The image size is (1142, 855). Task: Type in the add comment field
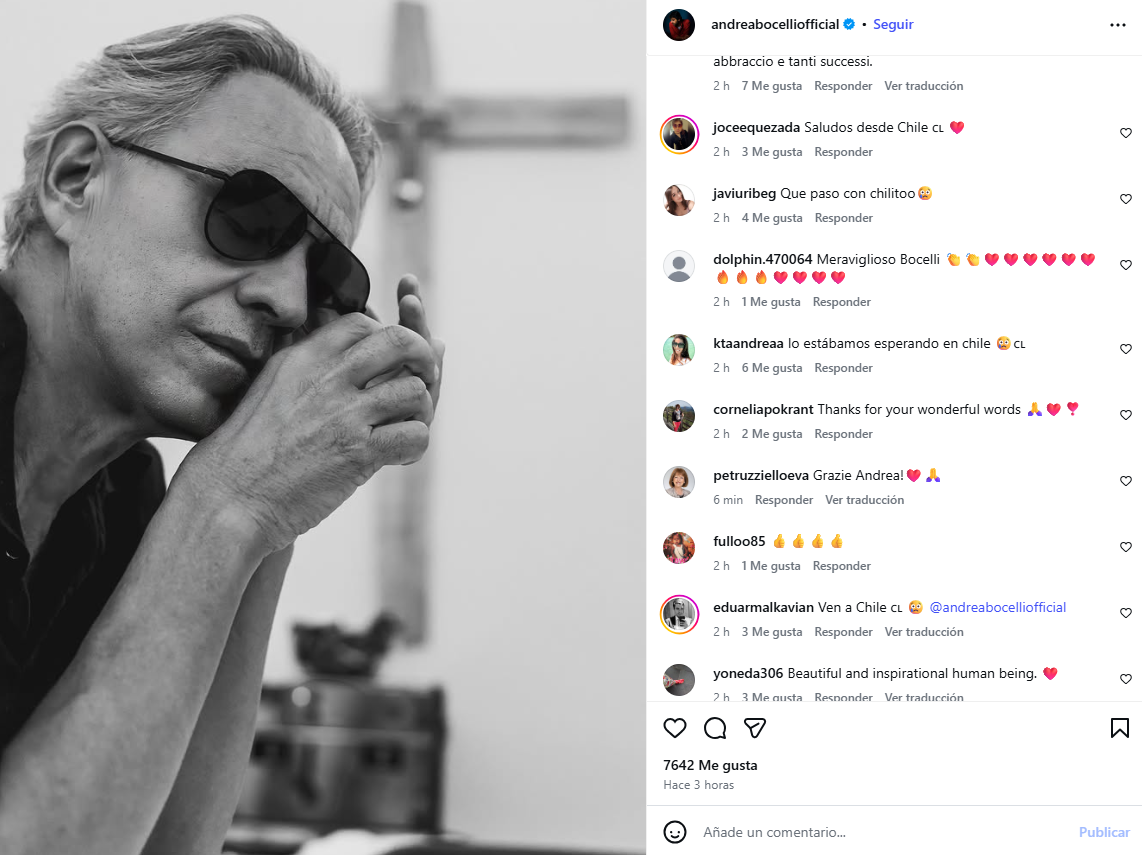880,832
